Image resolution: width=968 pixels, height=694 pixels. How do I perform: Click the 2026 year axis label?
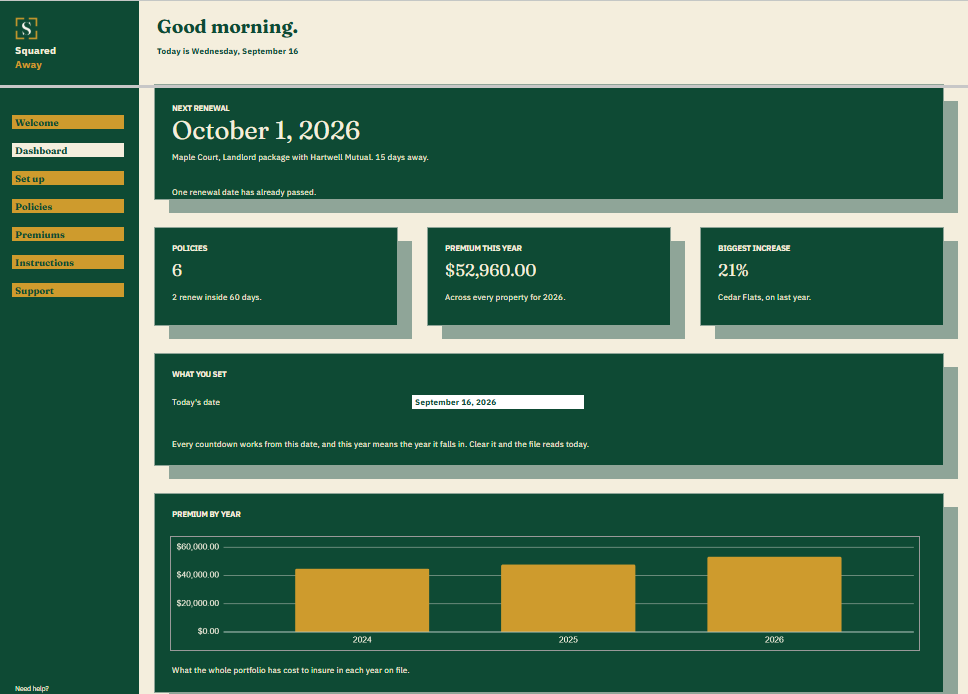774,640
